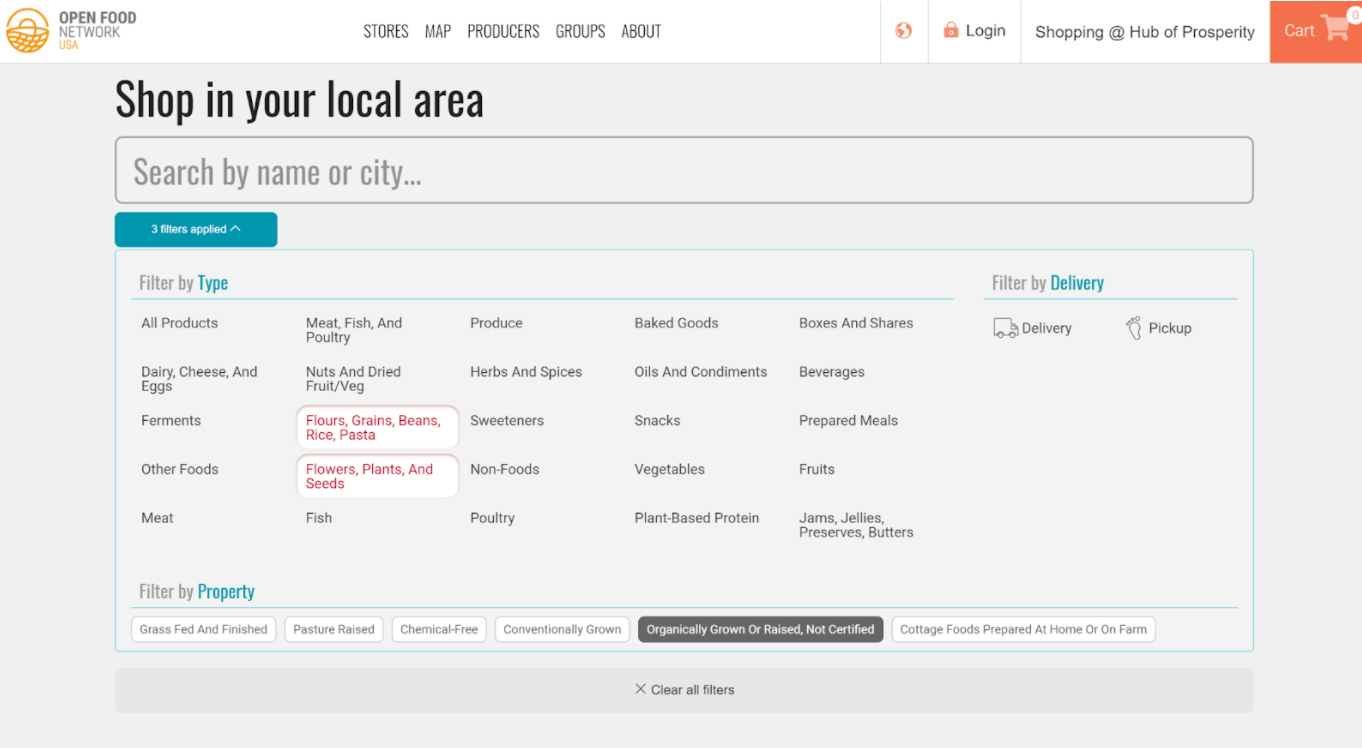The image size is (1362, 748).
Task: Toggle the Fruits filter
Action: [817, 470]
